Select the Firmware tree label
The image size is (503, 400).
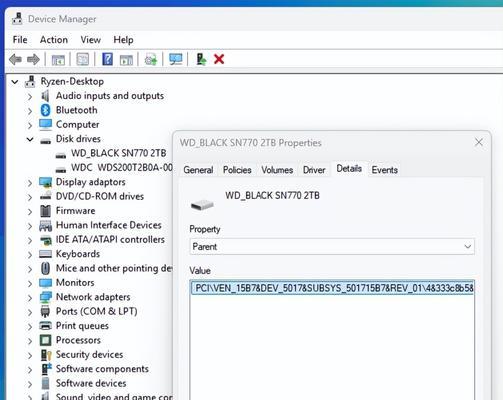[76, 211]
